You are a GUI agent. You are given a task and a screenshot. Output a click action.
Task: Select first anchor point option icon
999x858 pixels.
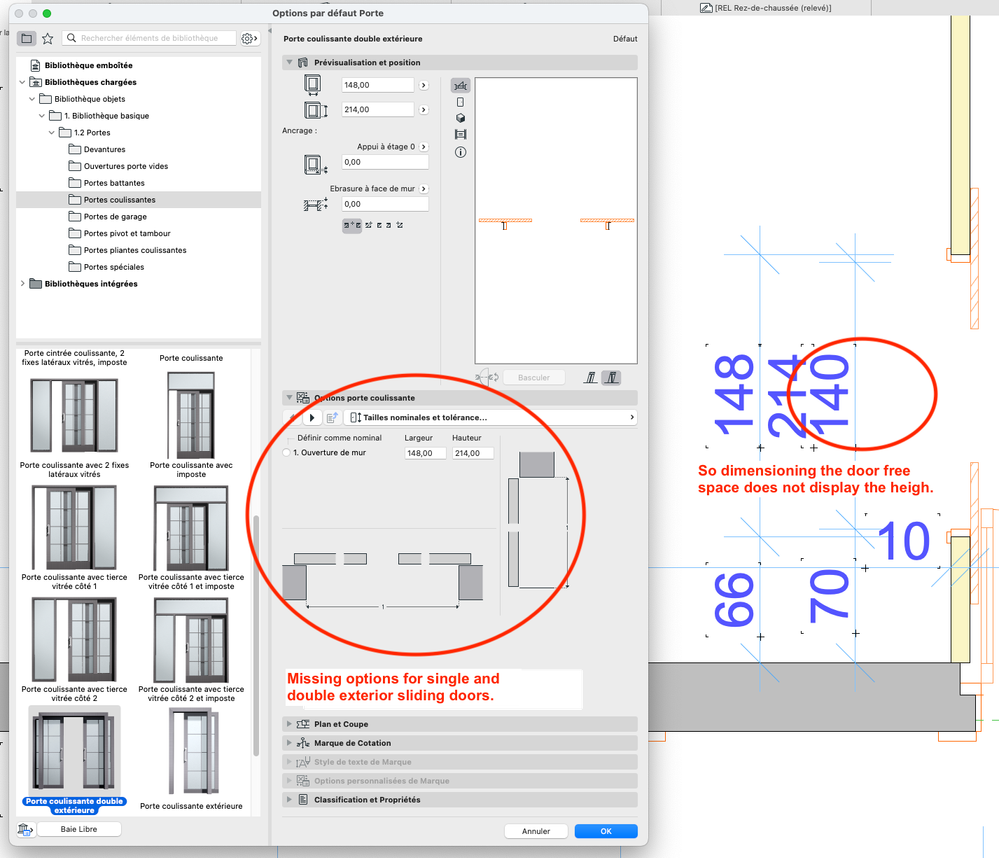pyautogui.click(x=352, y=225)
